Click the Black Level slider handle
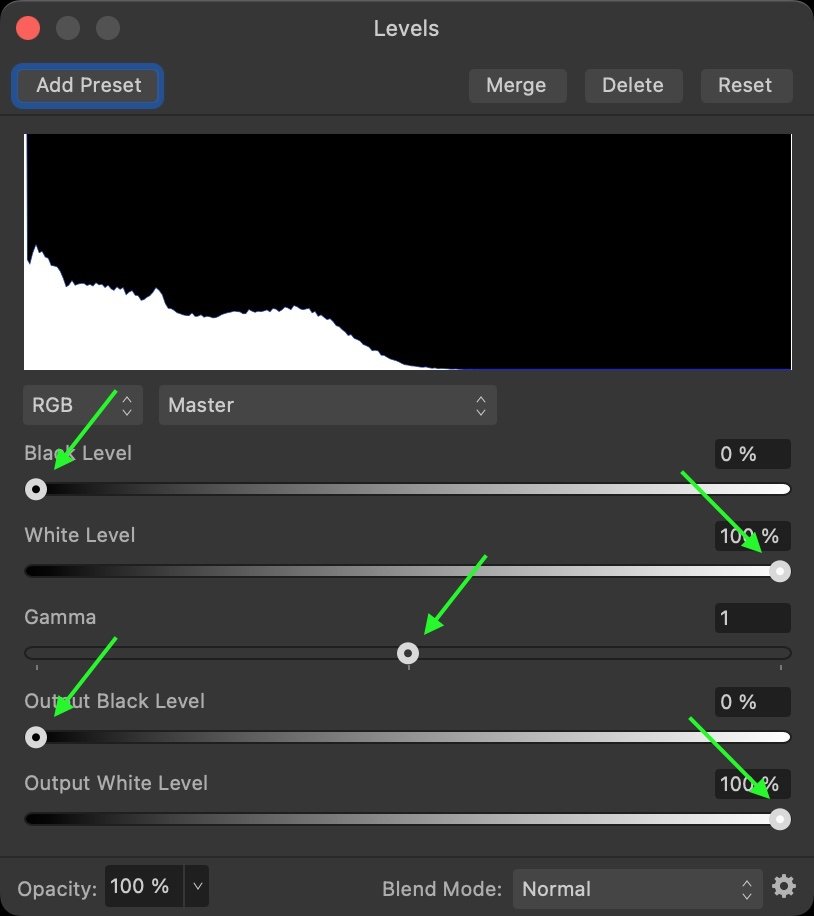Image resolution: width=814 pixels, height=916 pixels. (36, 489)
